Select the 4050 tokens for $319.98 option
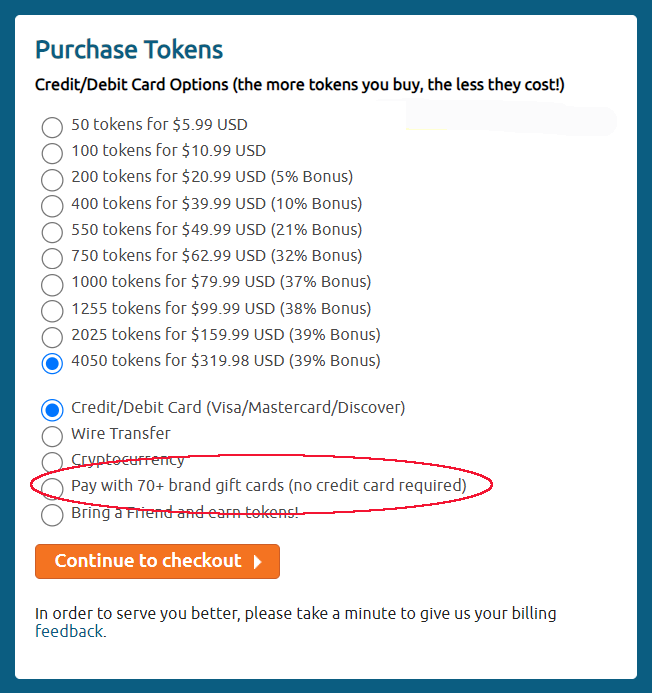Screen dimensions: 652x693 [52, 362]
